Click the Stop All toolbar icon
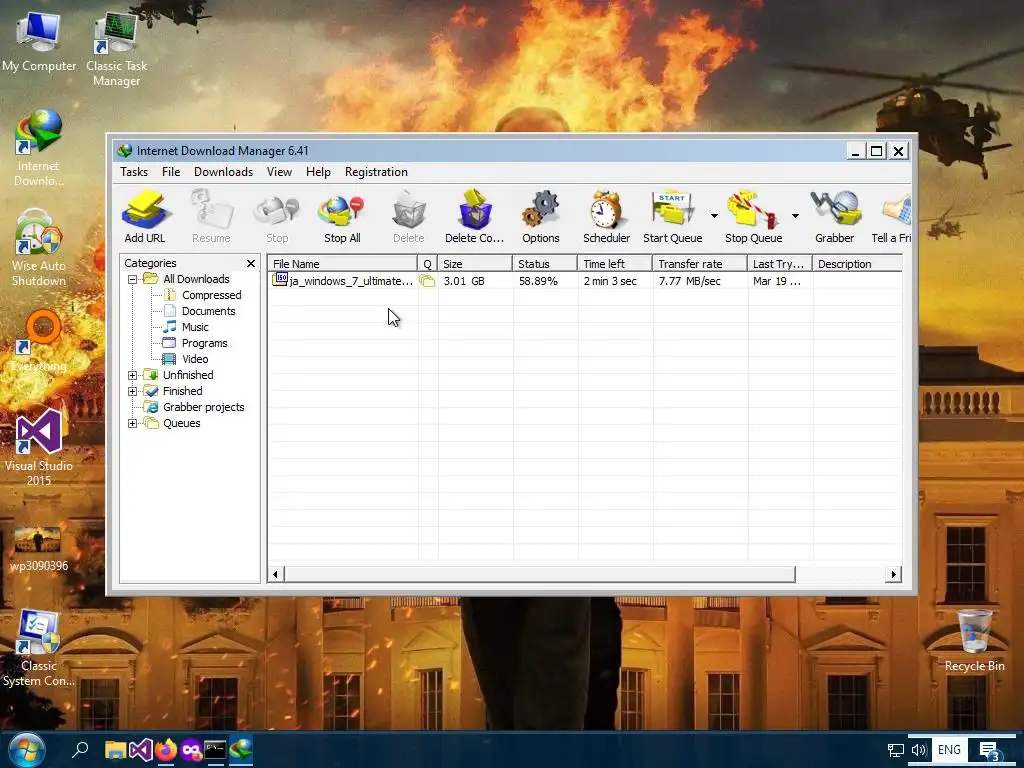 pyautogui.click(x=342, y=217)
